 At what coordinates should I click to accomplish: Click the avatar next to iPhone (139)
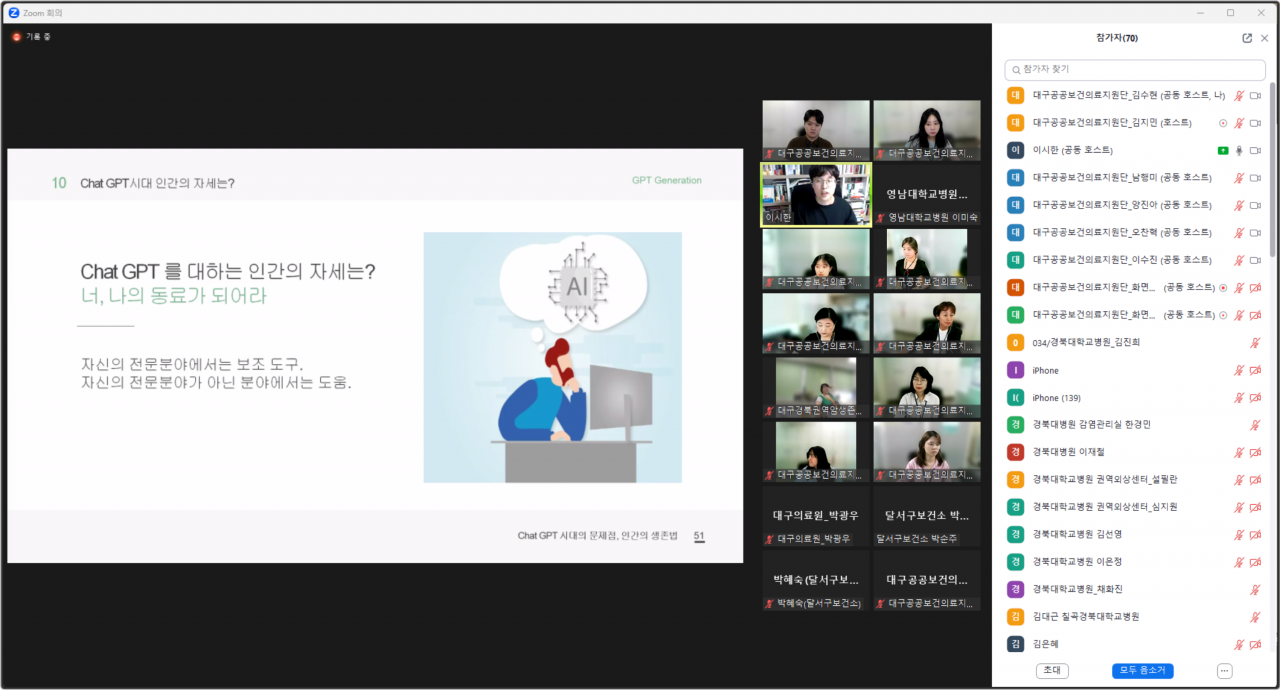click(1016, 397)
